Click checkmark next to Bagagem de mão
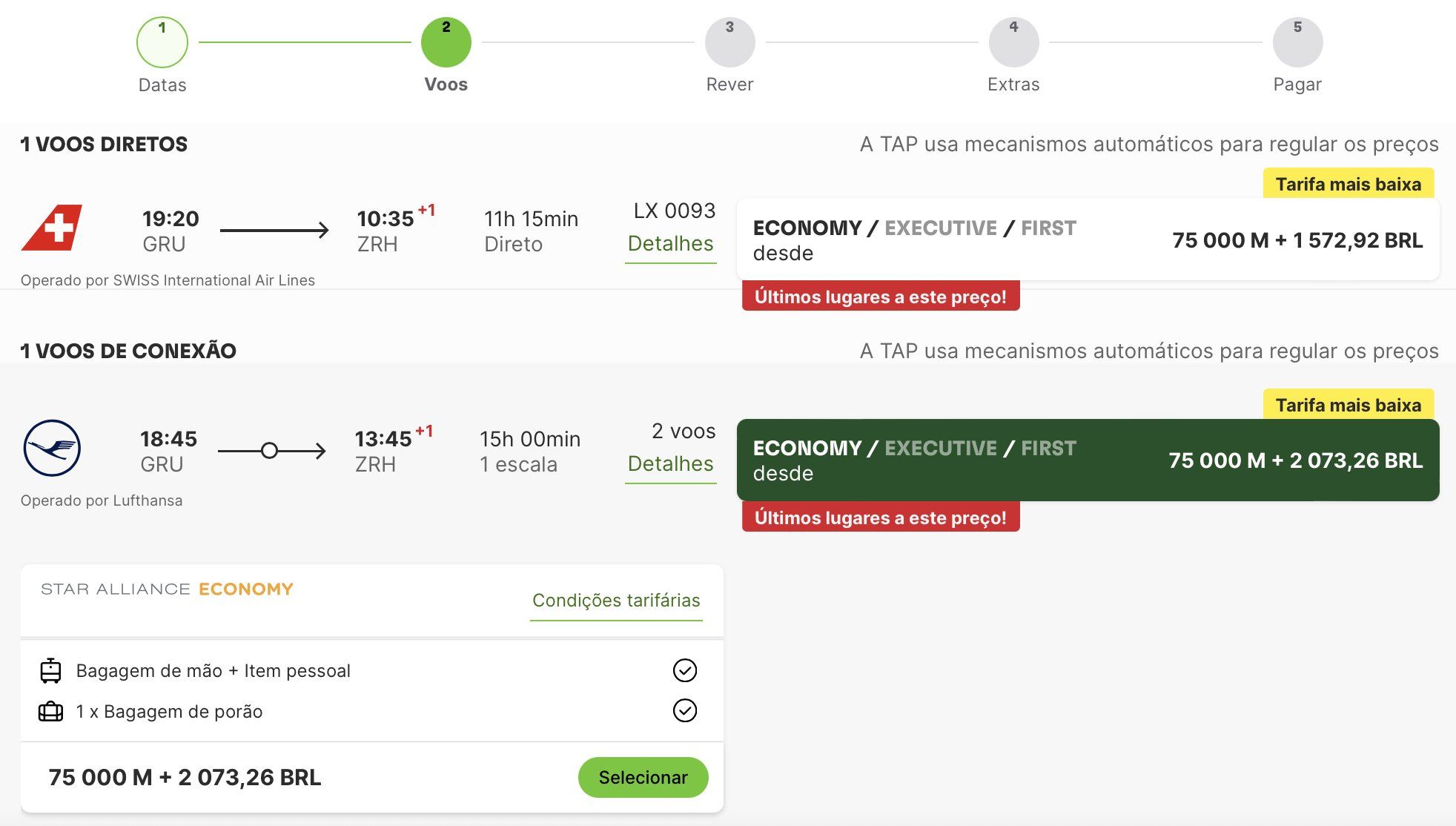This screenshot has height=826, width=1456. 684,670
